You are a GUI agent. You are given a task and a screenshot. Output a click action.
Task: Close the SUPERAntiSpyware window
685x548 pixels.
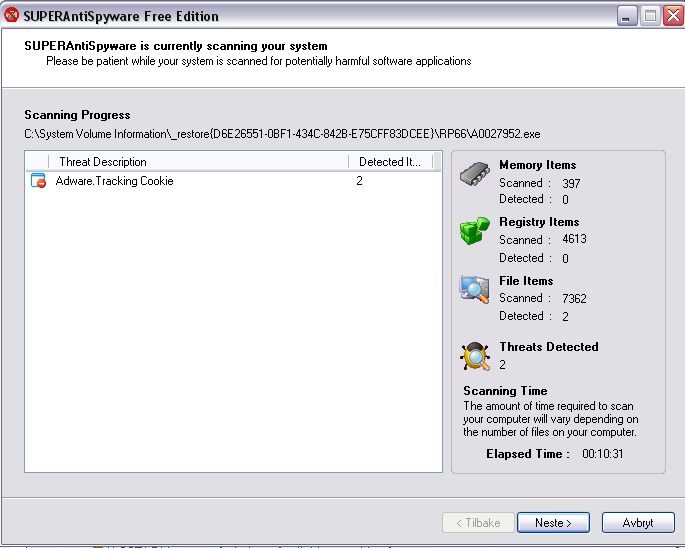pyautogui.click(x=673, y=16)
